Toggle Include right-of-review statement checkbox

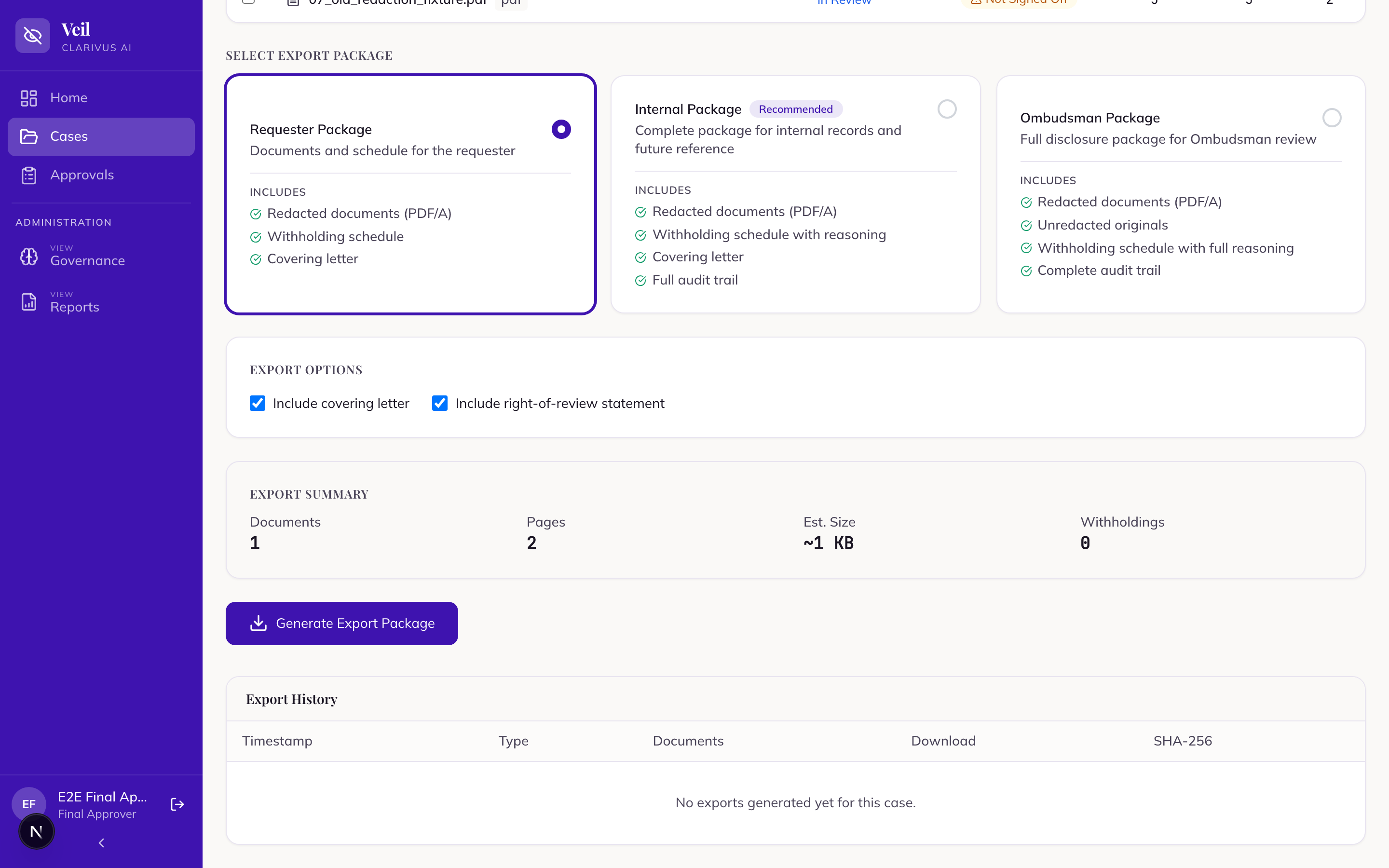440,403
